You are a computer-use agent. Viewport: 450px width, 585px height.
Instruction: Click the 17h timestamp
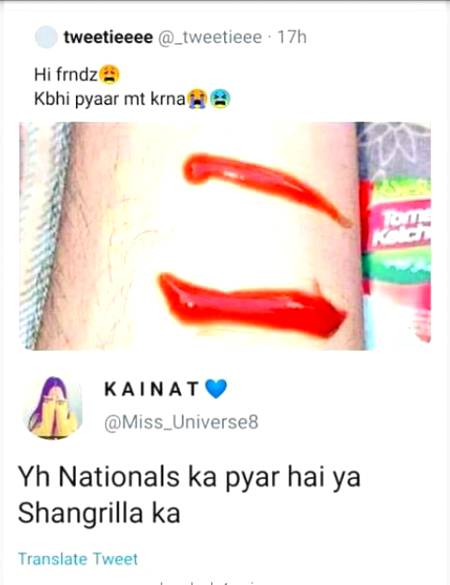coord(292,37)
